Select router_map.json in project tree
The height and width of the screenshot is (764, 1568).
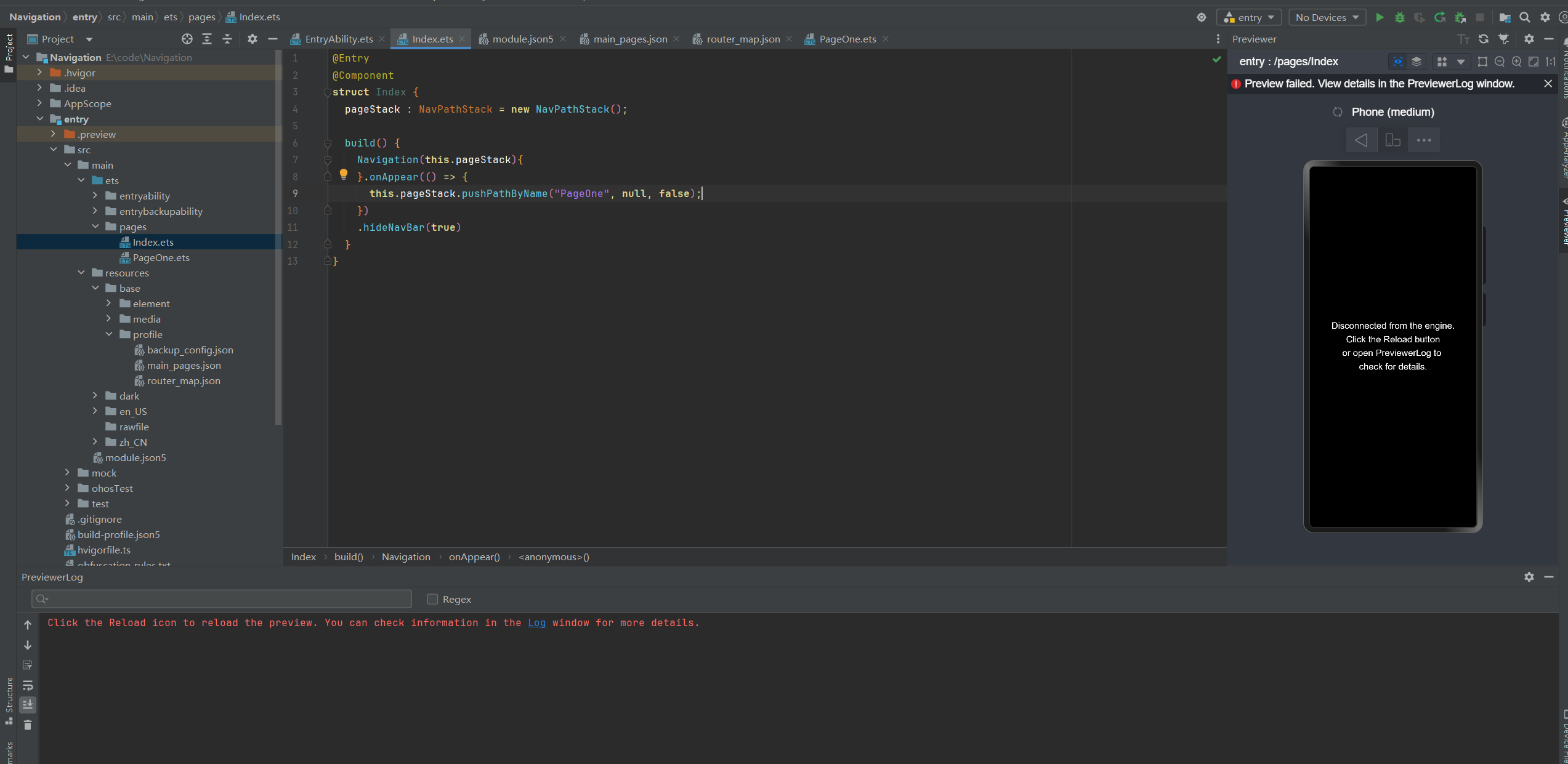(184, 380)
